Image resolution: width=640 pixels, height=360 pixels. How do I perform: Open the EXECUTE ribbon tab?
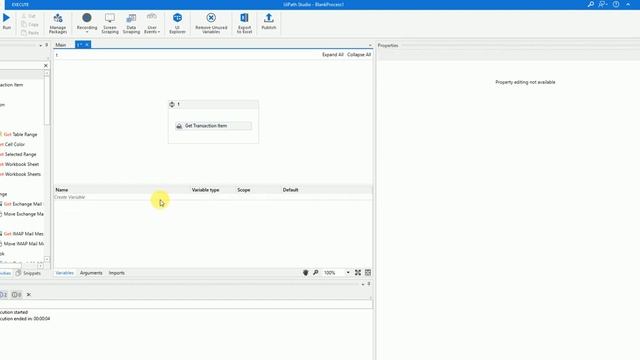pyautogui.click(x=20, y=4)
